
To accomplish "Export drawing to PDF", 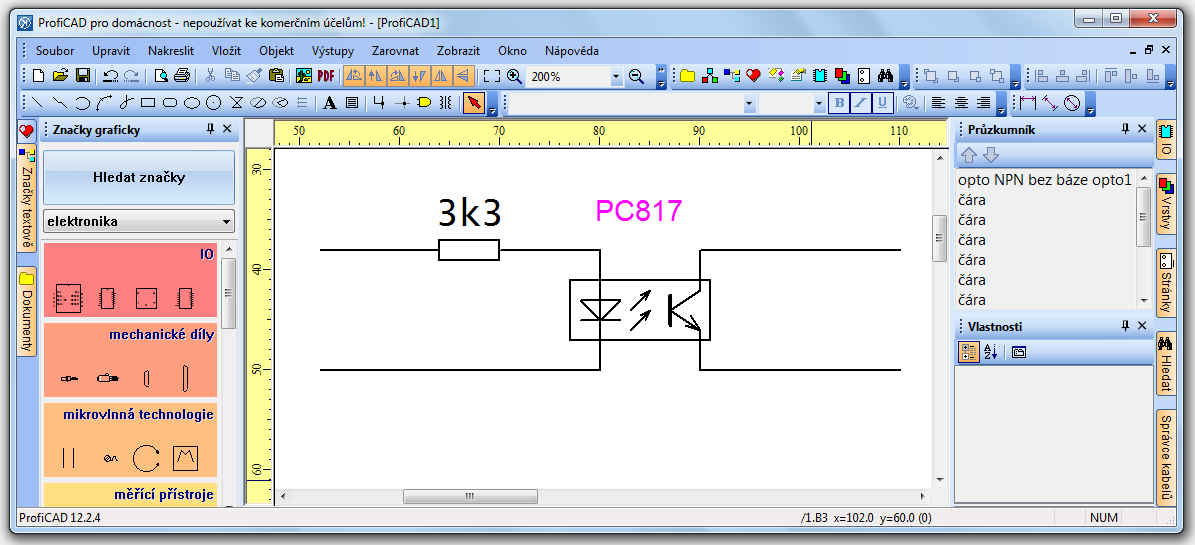I will coord(326,75).
